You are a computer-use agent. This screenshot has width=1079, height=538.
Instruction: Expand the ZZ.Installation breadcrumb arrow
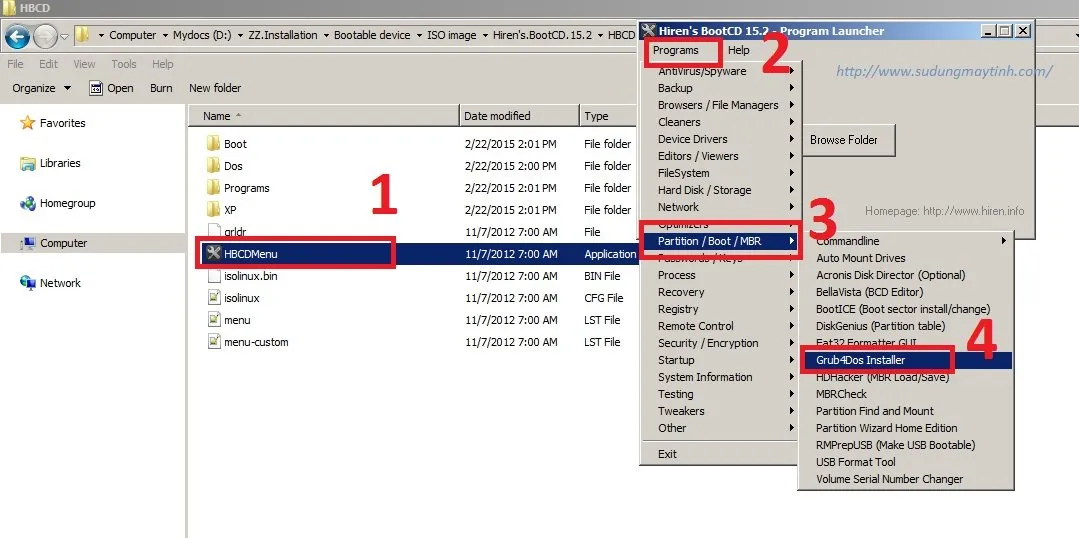click(x=324, y=35)
